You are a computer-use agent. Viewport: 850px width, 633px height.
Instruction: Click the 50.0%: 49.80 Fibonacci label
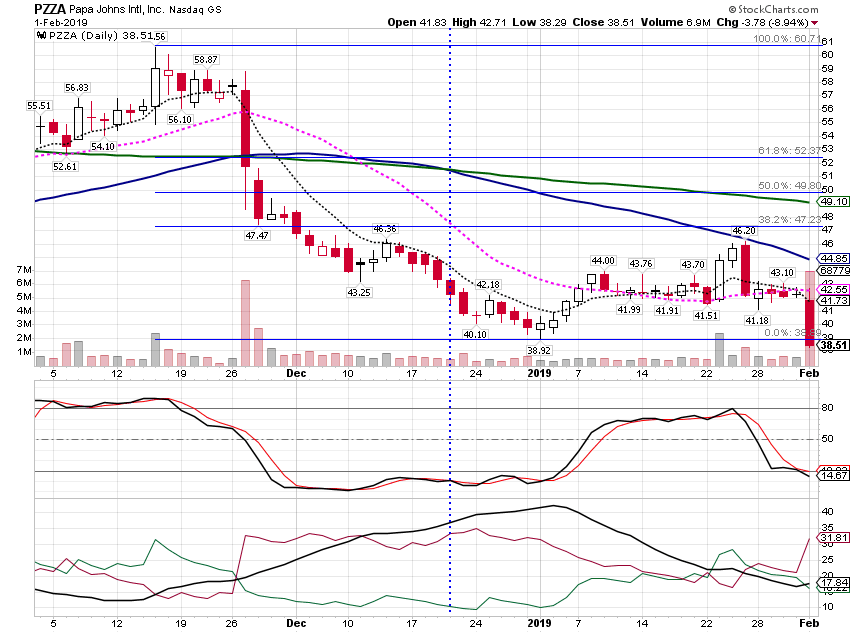(790, 186)
